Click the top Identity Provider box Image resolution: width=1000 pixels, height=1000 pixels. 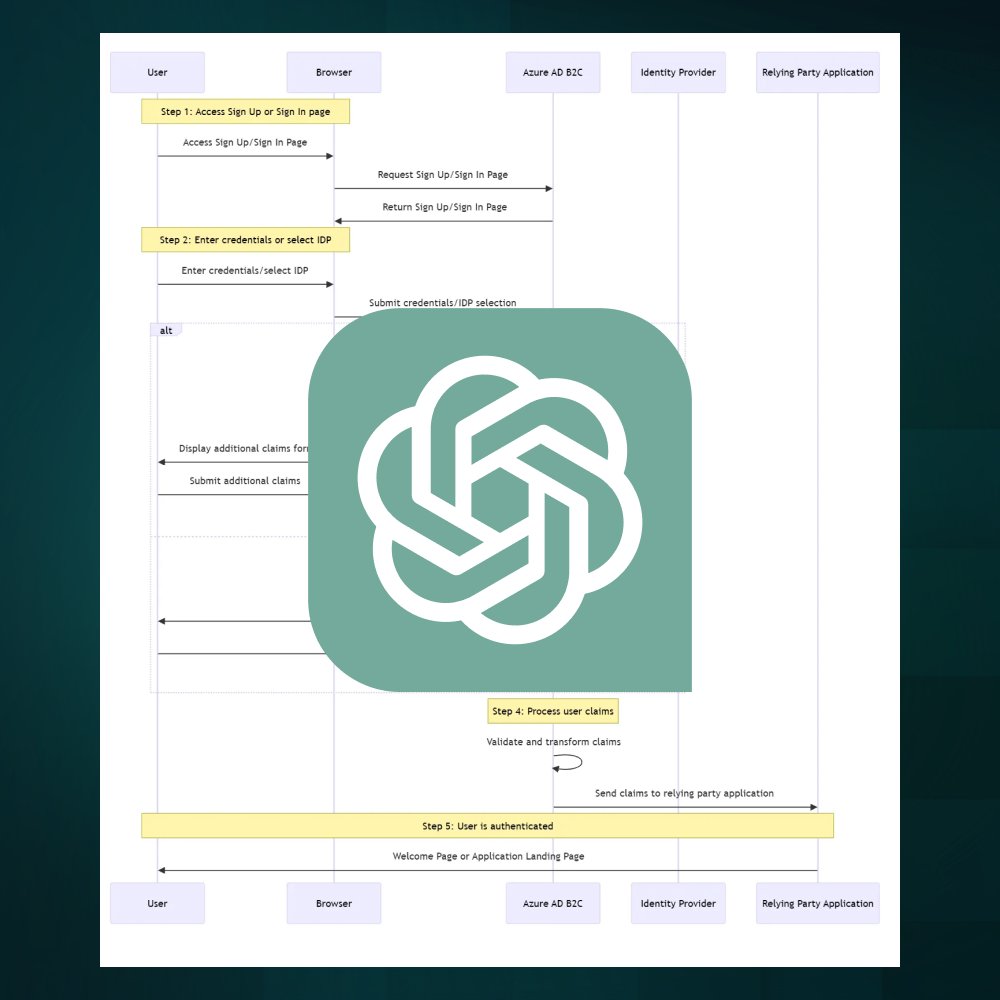tap(678, 72)
